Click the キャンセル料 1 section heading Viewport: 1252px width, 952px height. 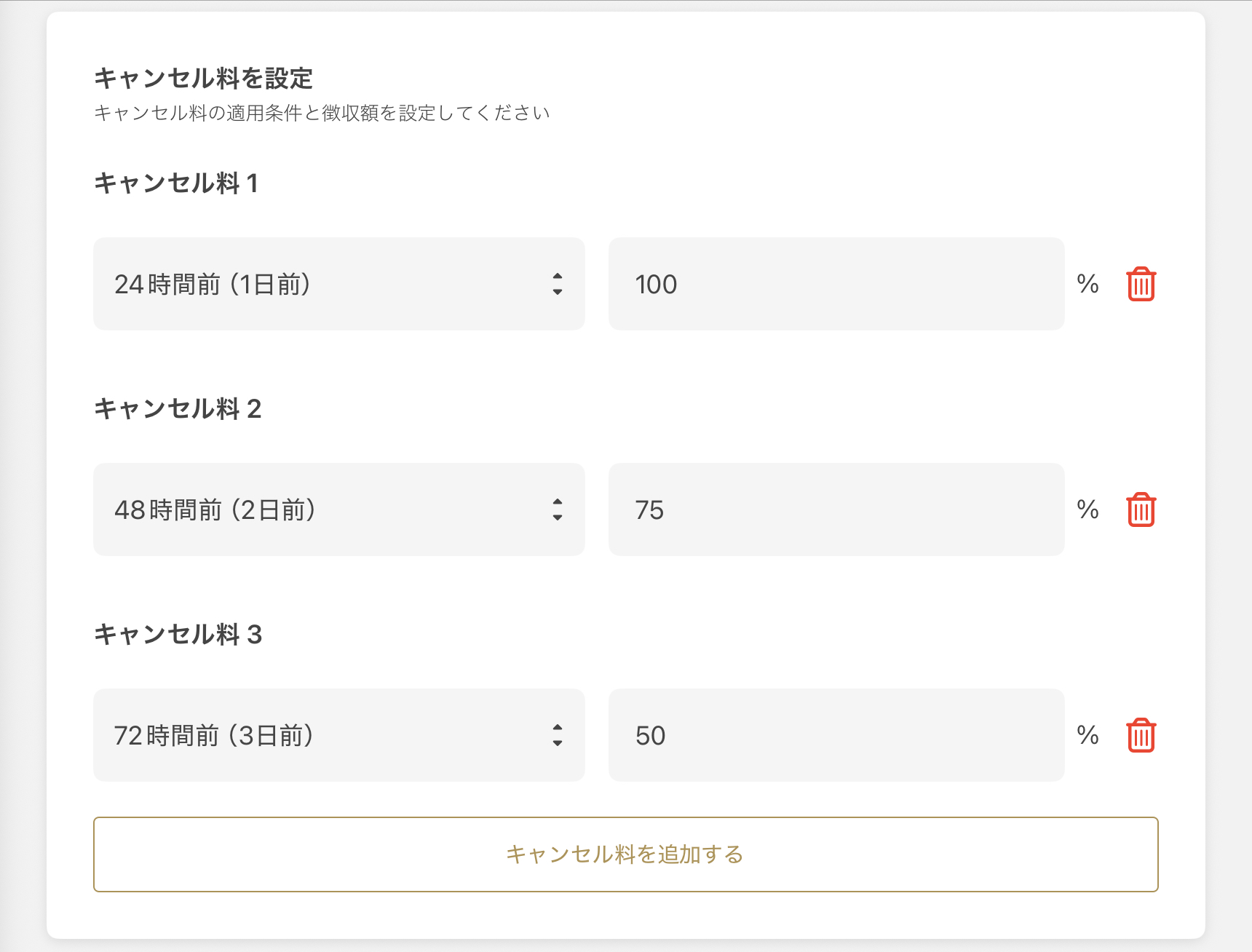[176, 183]
